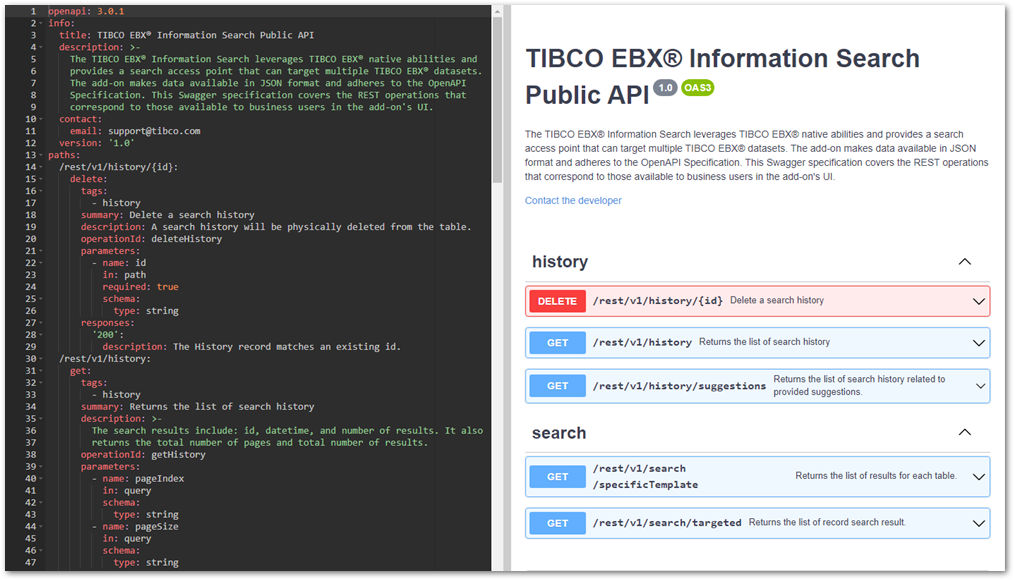Fold the get block at line 31
Screen dimensions: 1014x580
pyautogui.click(x=41, y=371)
